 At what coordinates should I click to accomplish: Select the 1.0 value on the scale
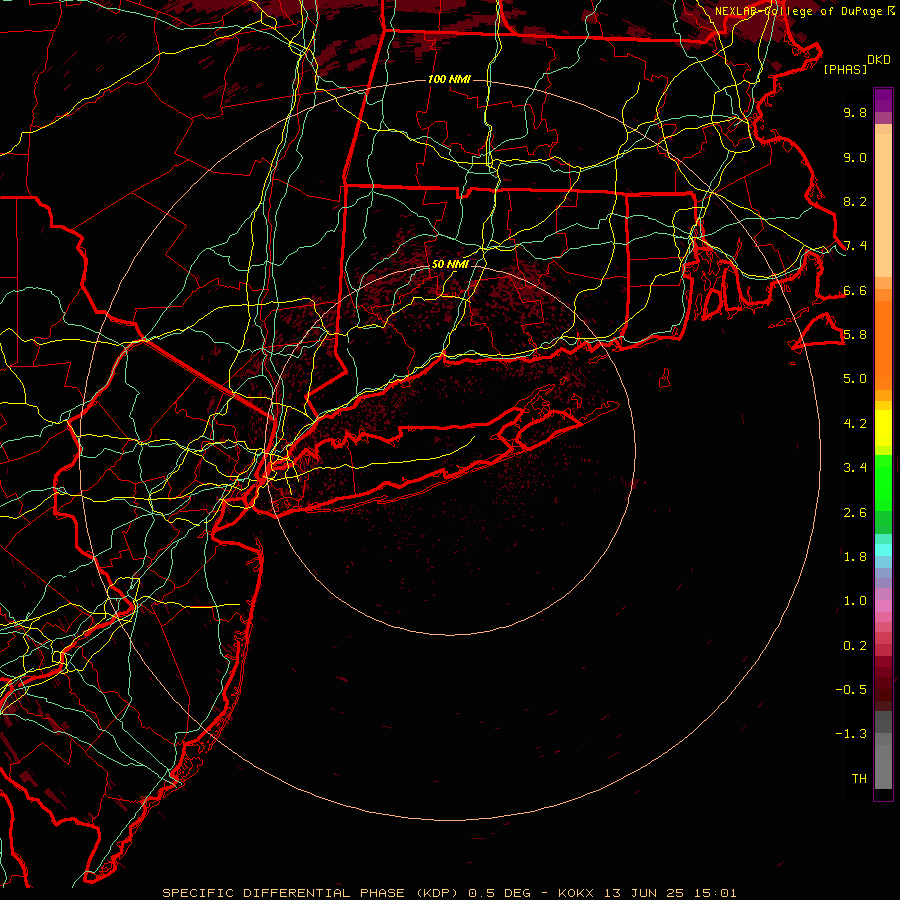point(855,601)
